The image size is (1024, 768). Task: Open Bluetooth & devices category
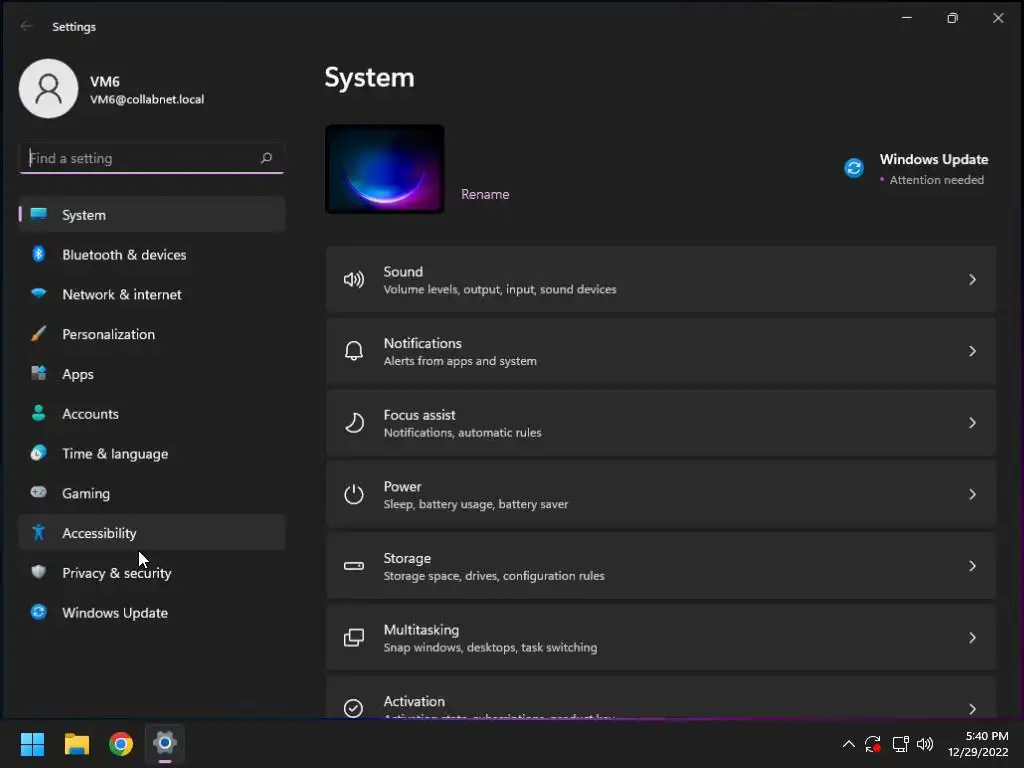(152, 254)
